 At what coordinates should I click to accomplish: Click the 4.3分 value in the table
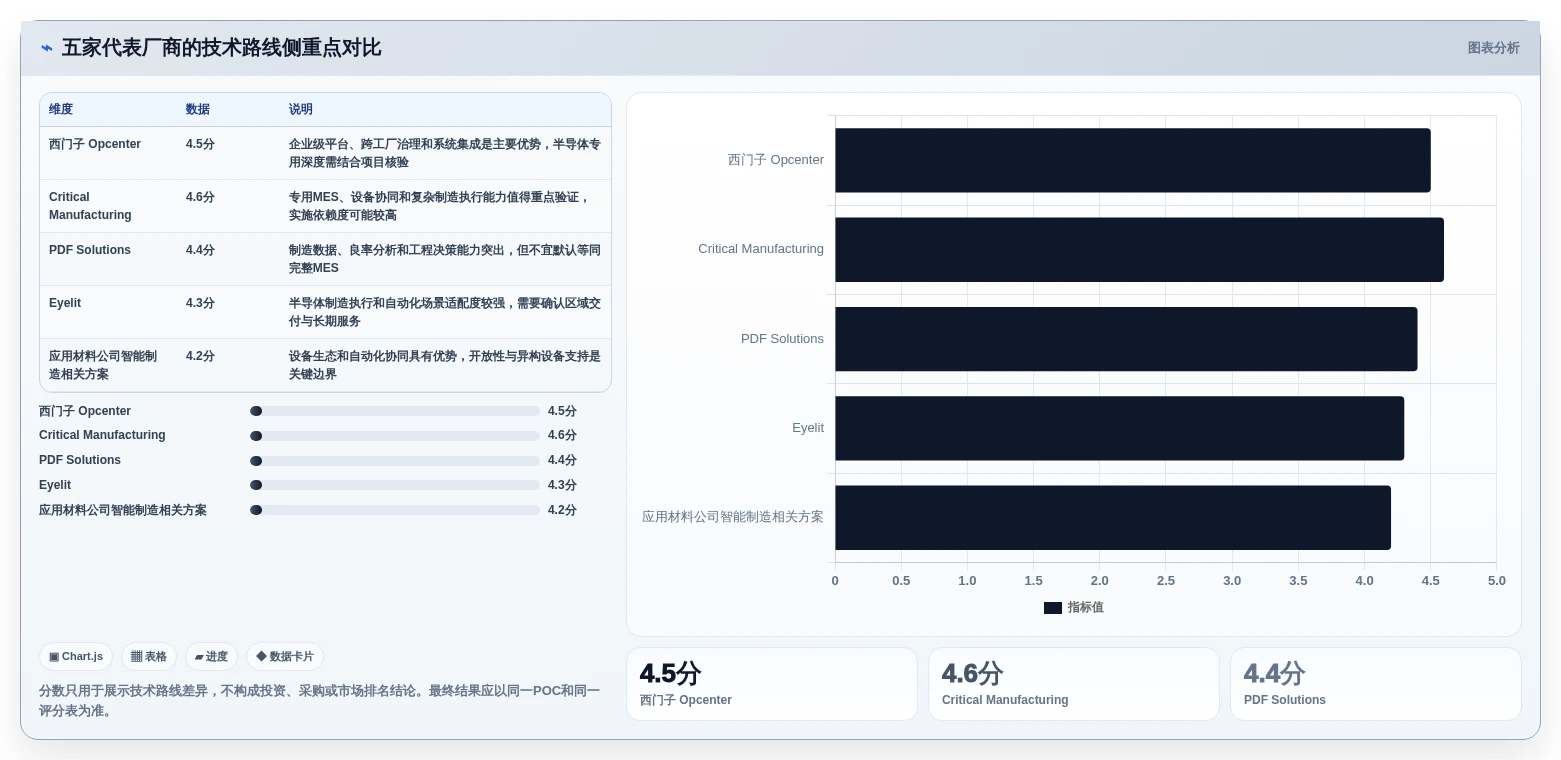[x=200, y=303]
